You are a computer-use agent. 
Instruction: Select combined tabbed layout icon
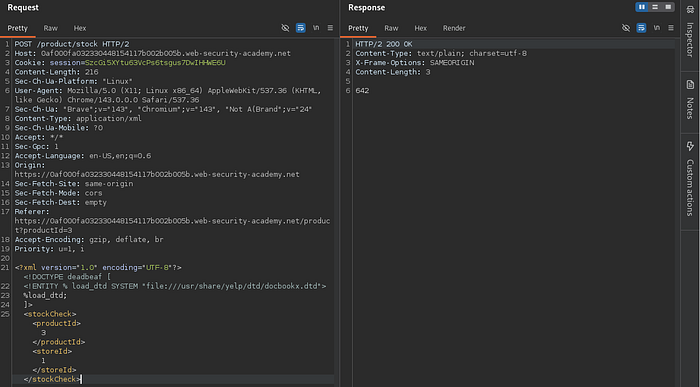668,7
